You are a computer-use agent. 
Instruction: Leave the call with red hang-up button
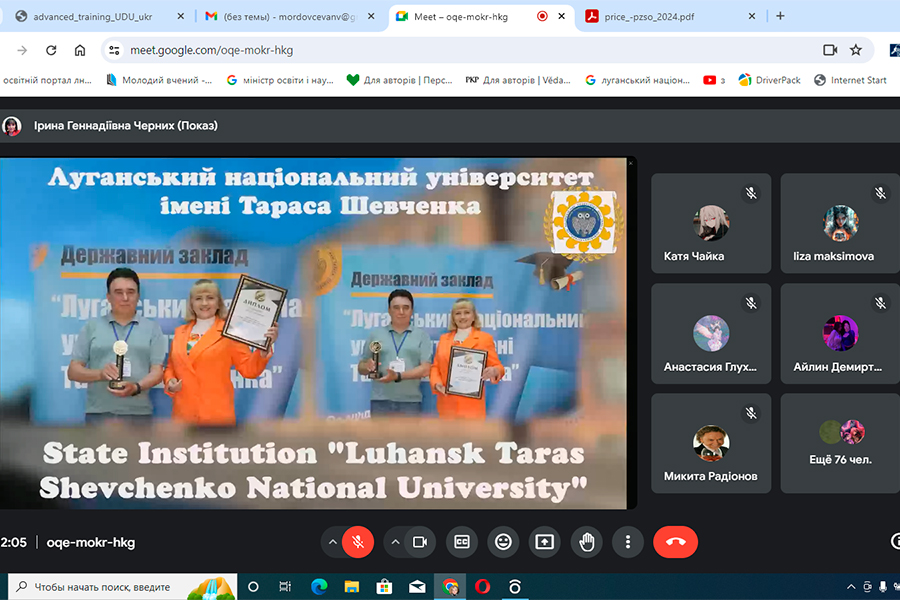676,542
